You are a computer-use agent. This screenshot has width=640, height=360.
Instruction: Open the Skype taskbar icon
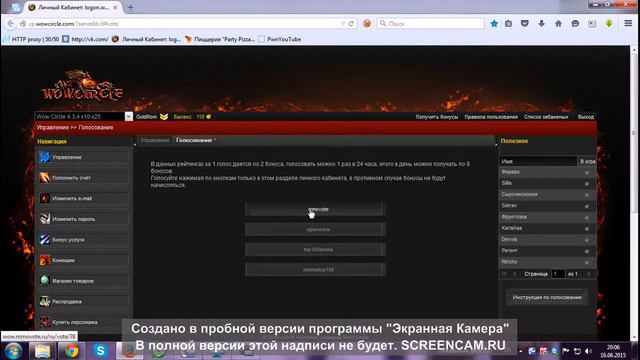pyautogui.click(x=100, y=351)
